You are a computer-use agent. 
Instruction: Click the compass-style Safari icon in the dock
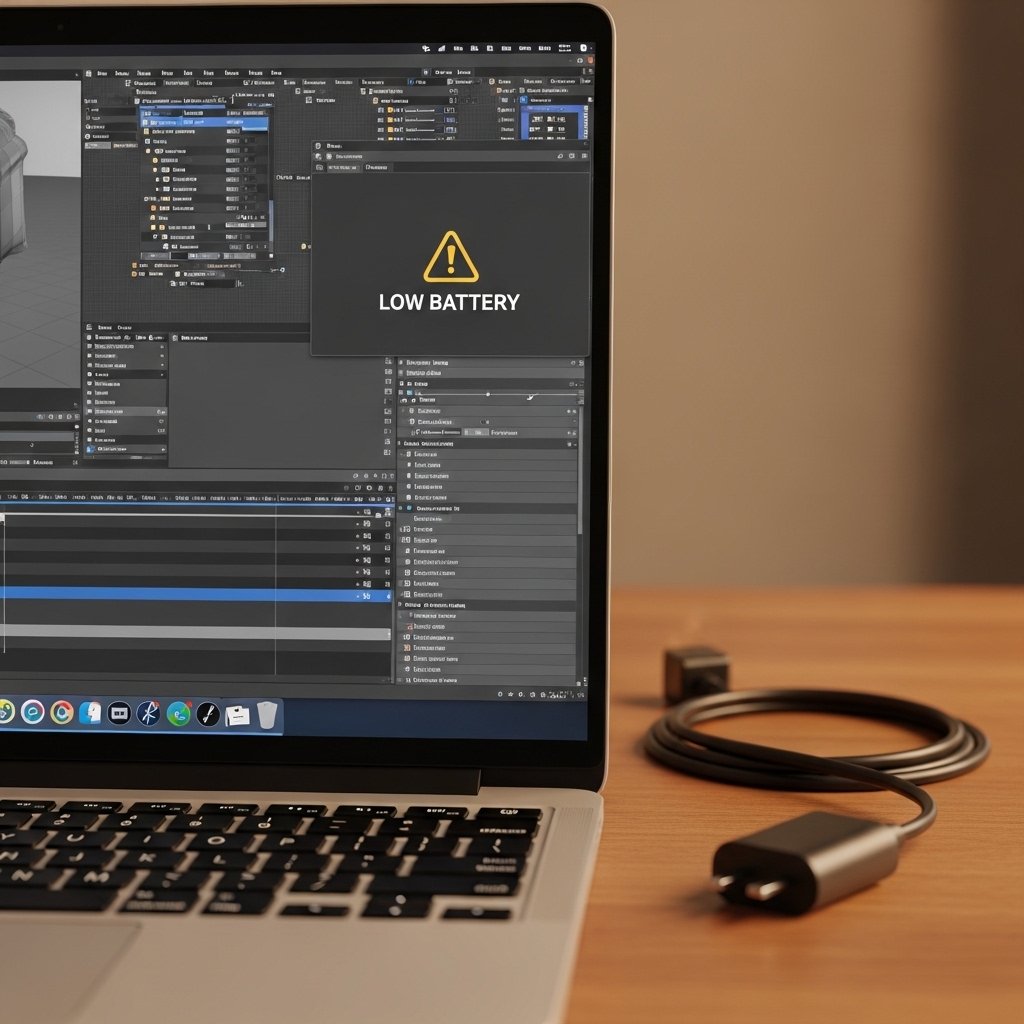(149, 713)
